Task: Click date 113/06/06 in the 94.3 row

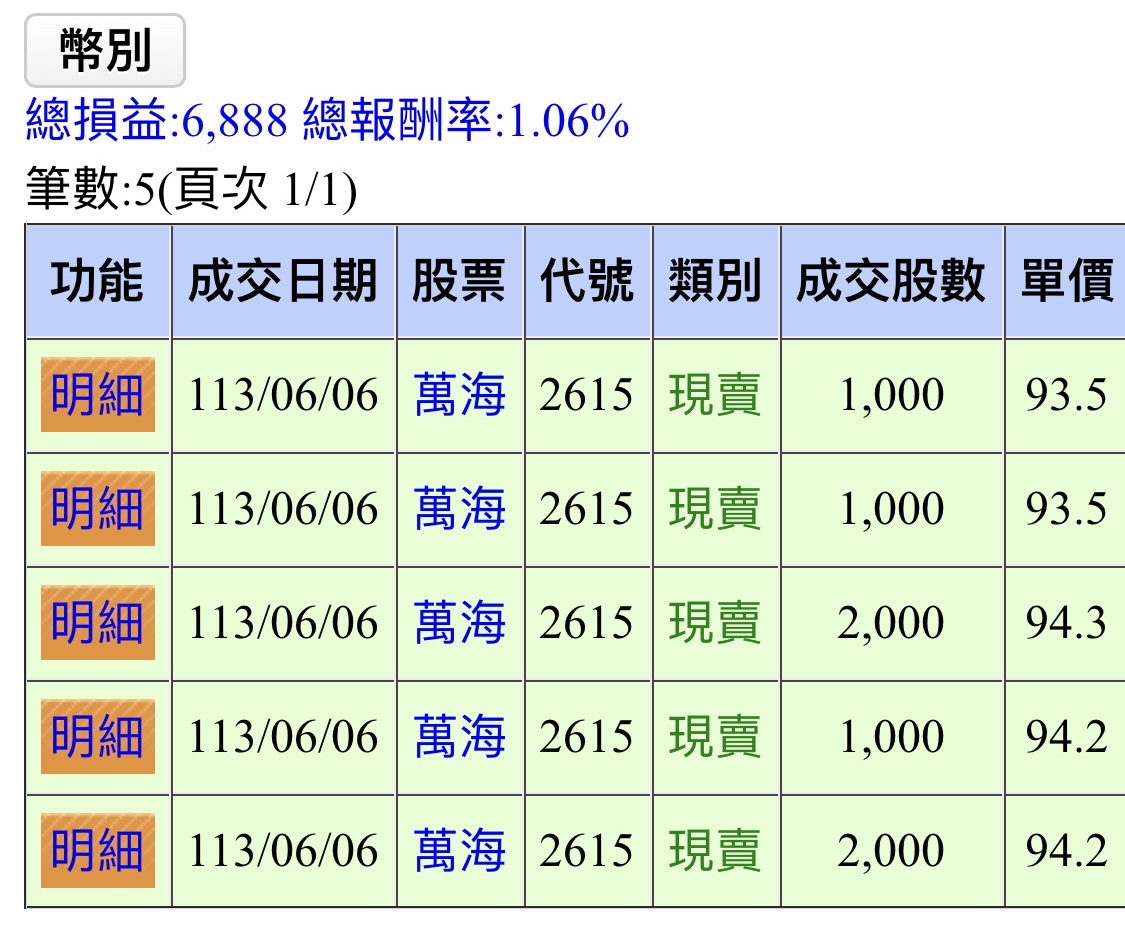Action: [x=283, y=622]
